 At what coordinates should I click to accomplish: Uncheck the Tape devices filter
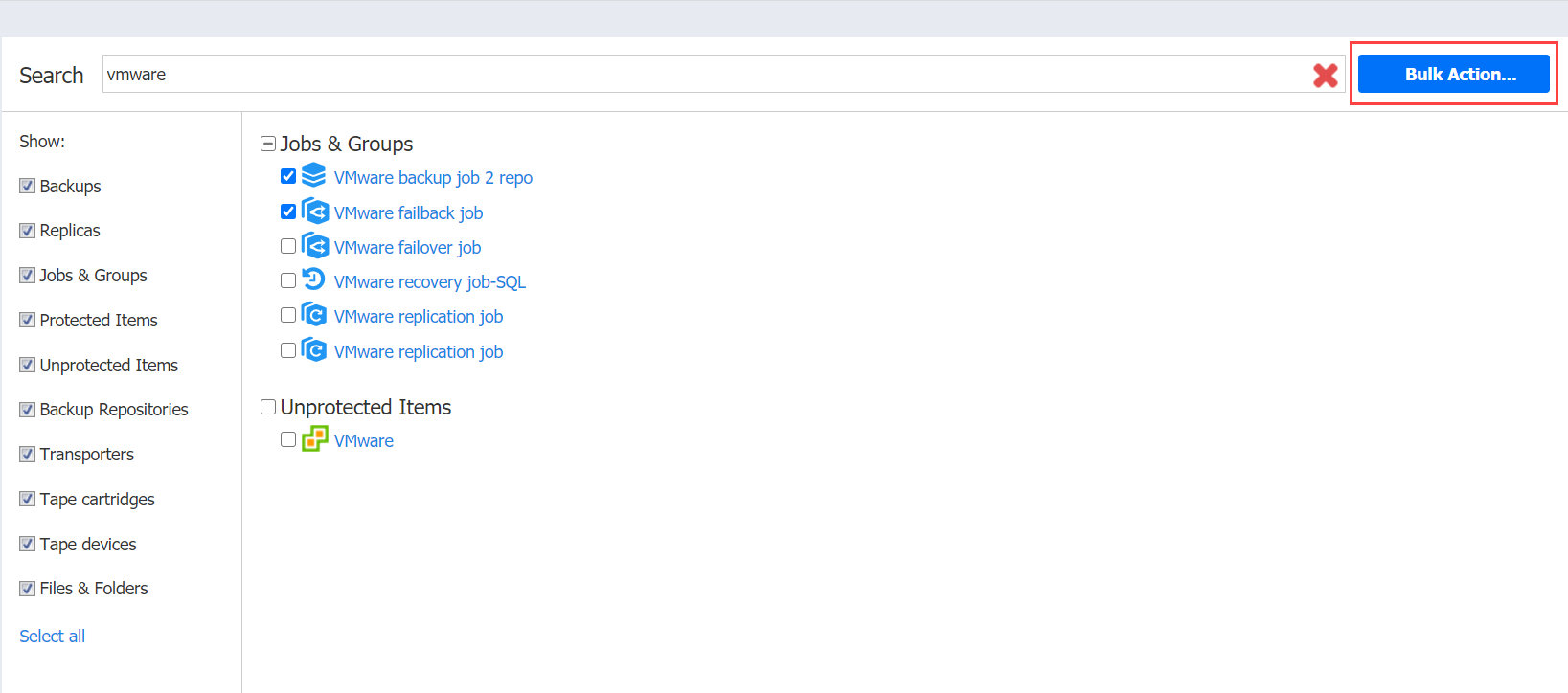tap(28, 544)
